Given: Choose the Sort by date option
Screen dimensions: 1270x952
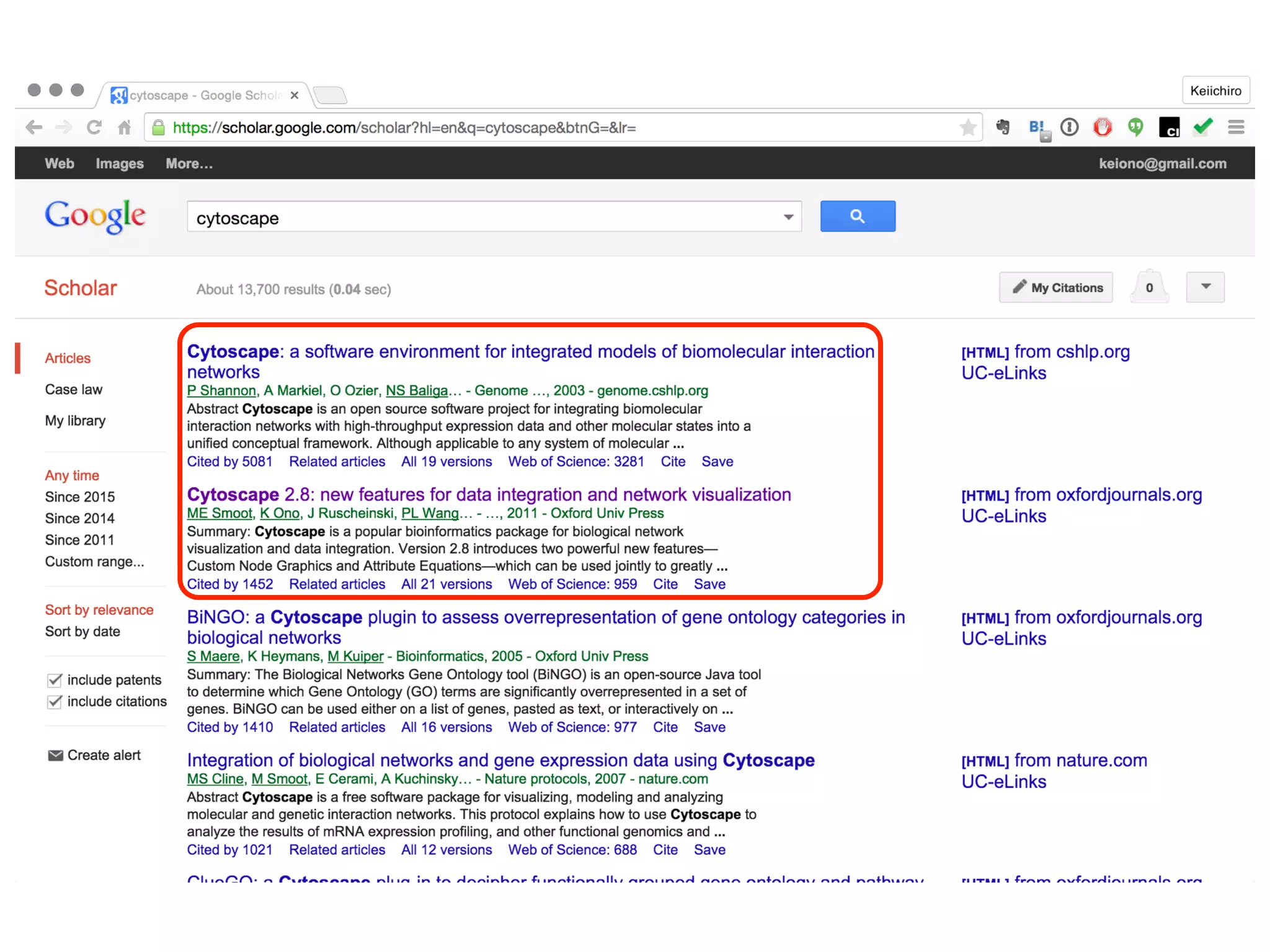Looking at the screenshot, I should [x=82, y=632].
